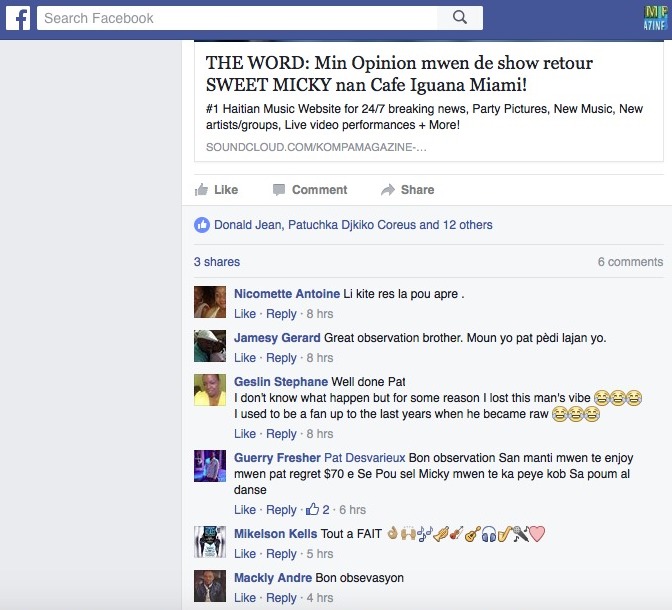Open Jamesy Gerard's profile name link
Image resolution: width=672 pixels, height=610 pixels.
pyautogui.click(x=277, y=338)
